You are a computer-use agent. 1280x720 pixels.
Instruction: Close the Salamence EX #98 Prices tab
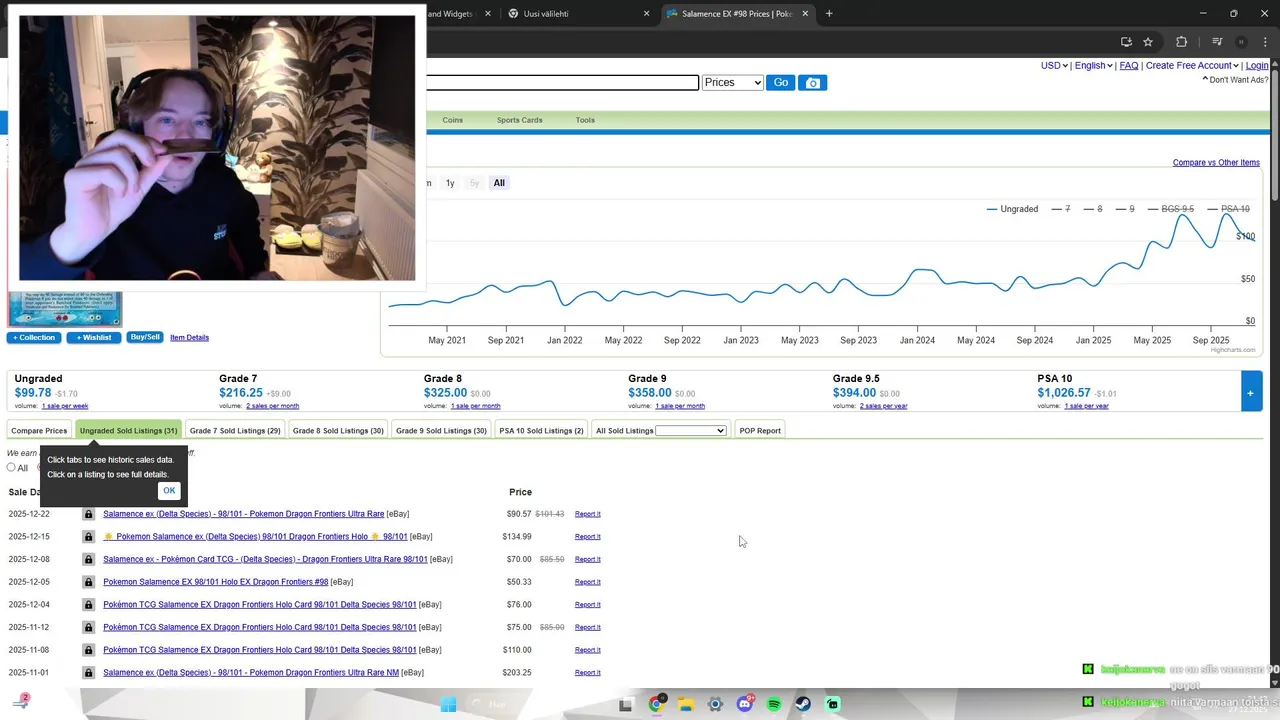coord(805,14)
